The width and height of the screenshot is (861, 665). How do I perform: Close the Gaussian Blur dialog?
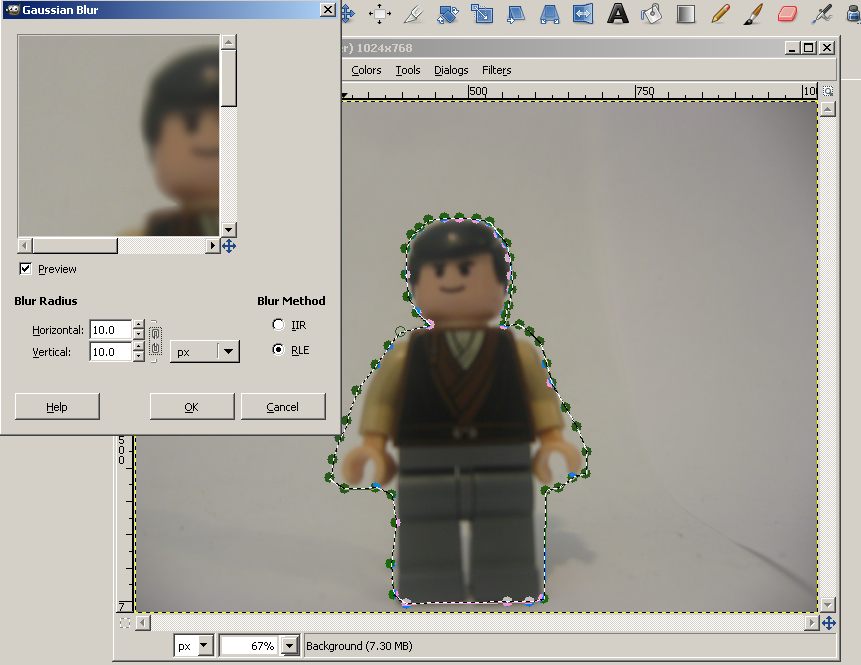pos(328,10)
